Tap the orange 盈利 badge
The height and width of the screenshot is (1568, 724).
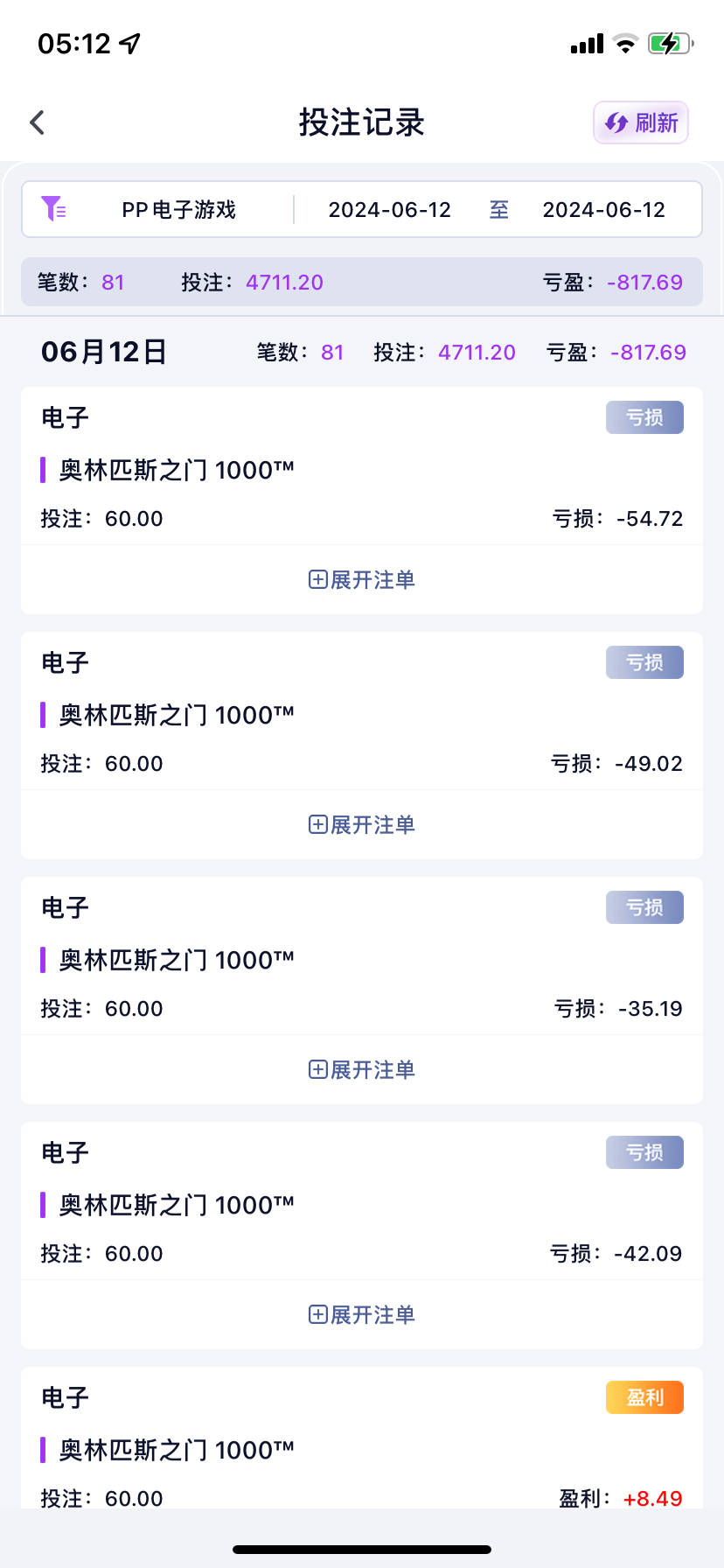point(644,1397)
